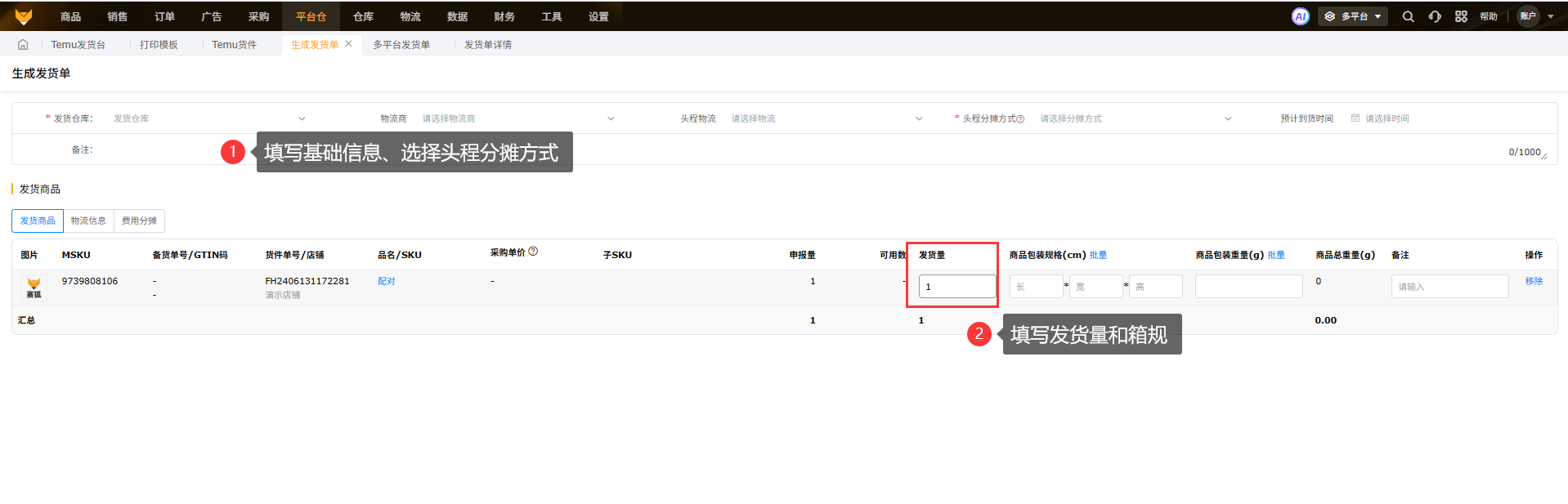Viewport: 1568px width, 504px height.
Task: Open the 物流 menu
Action: click(410, 16)
